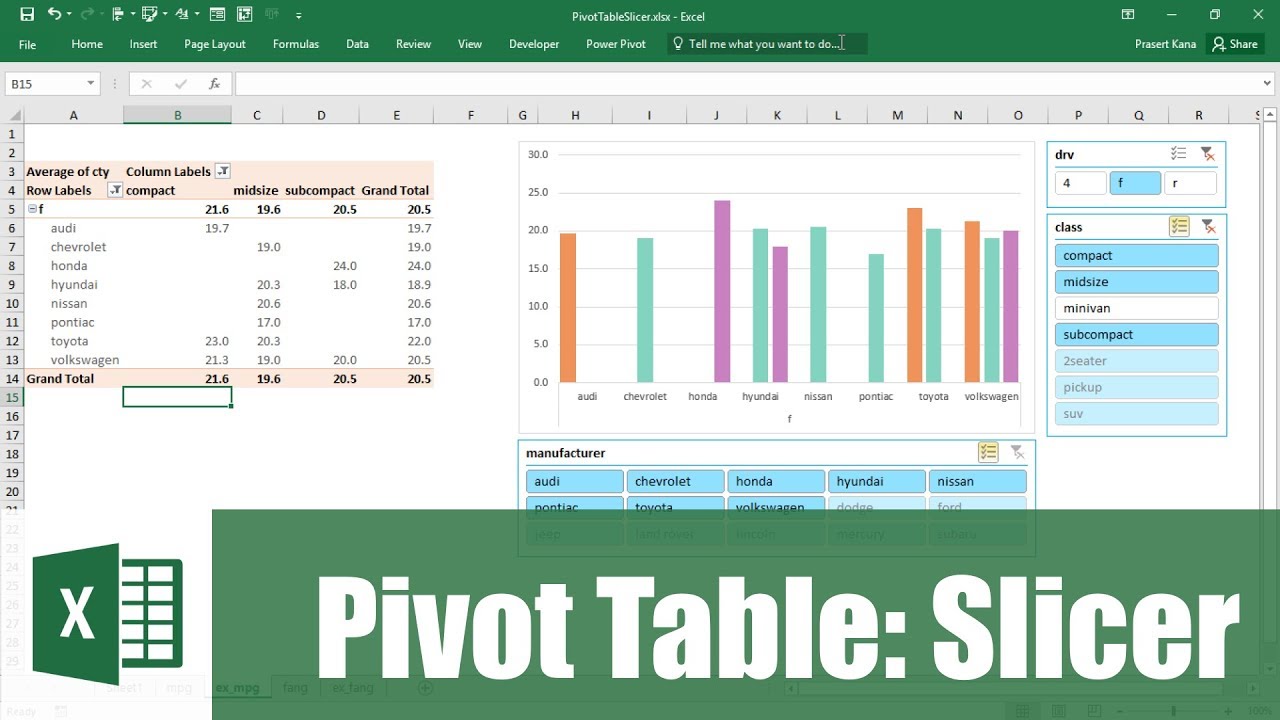Save the workbook using the floppy disk icon
This screenshot has height=720, width=1280.
27,15
